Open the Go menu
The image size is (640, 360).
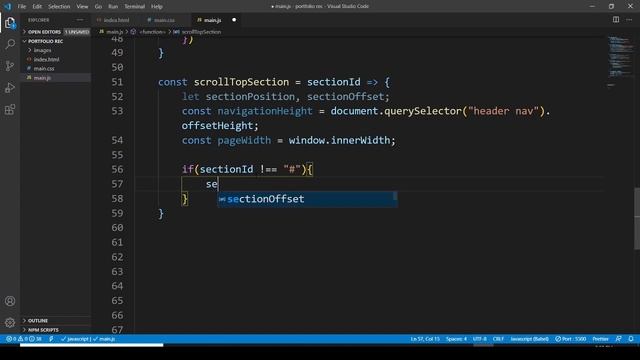coord(98,7)
